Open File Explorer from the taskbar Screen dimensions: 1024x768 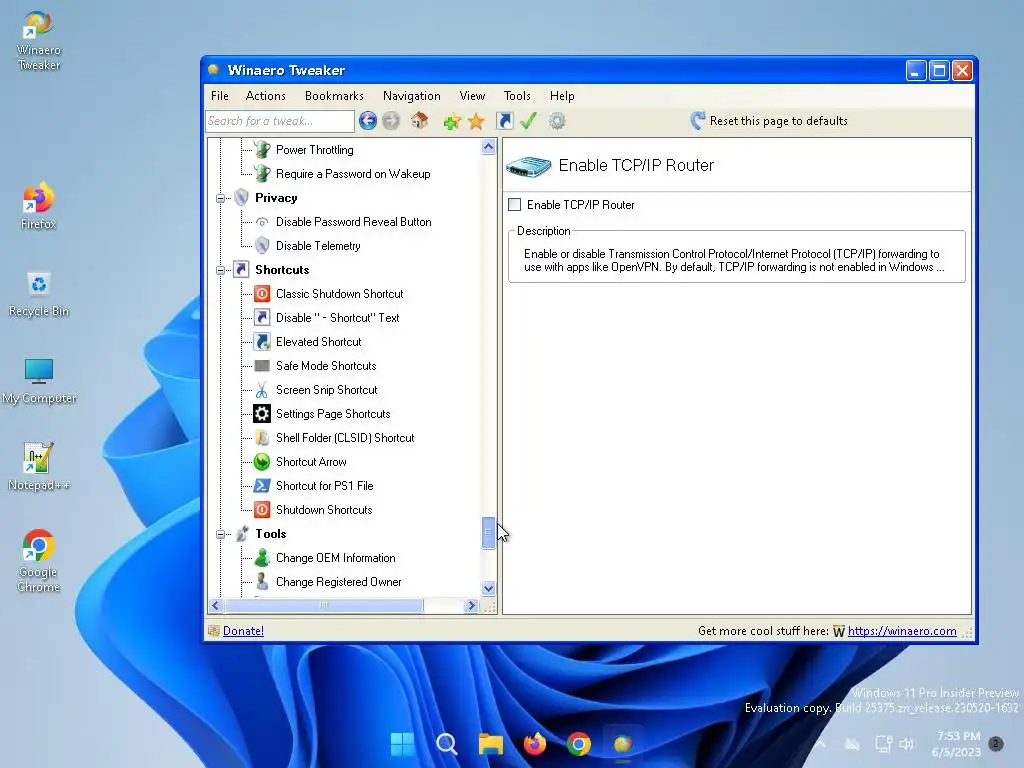(490, 743)
